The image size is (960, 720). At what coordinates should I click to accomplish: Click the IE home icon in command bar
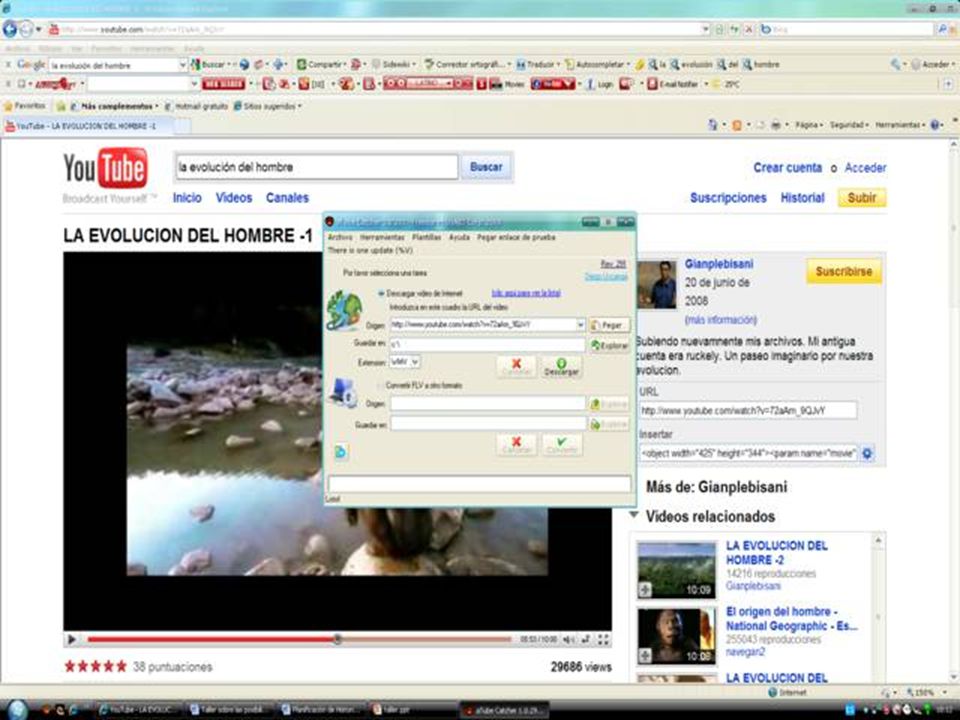point(713,125)
